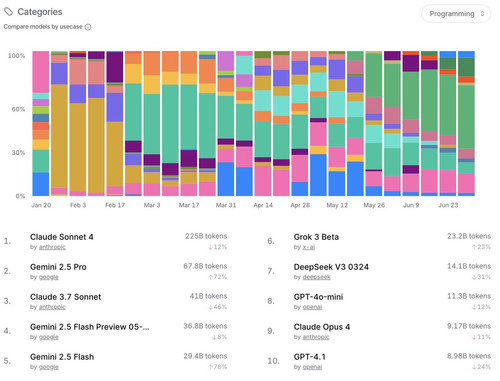500x381 pixels.
Task: Open the Programming category dropdown
Action: pos(456,14)
